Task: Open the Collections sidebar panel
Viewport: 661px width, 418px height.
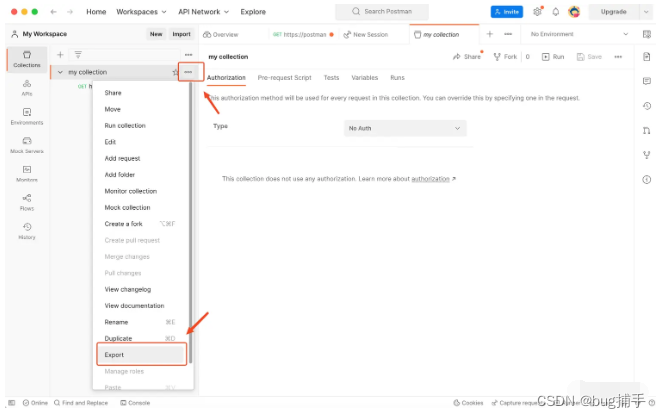Action: coord(27,59)
